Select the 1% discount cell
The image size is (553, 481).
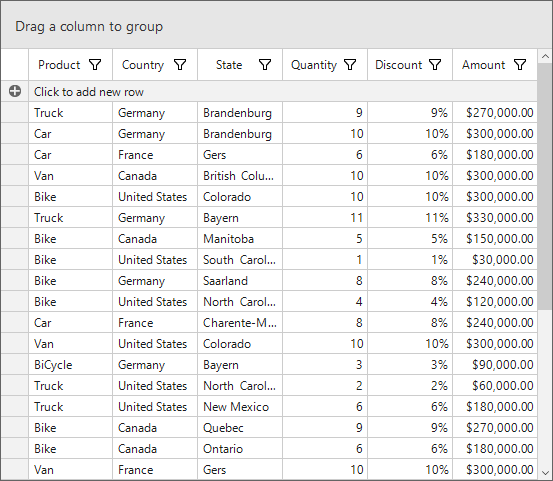(x=410, y=260)
